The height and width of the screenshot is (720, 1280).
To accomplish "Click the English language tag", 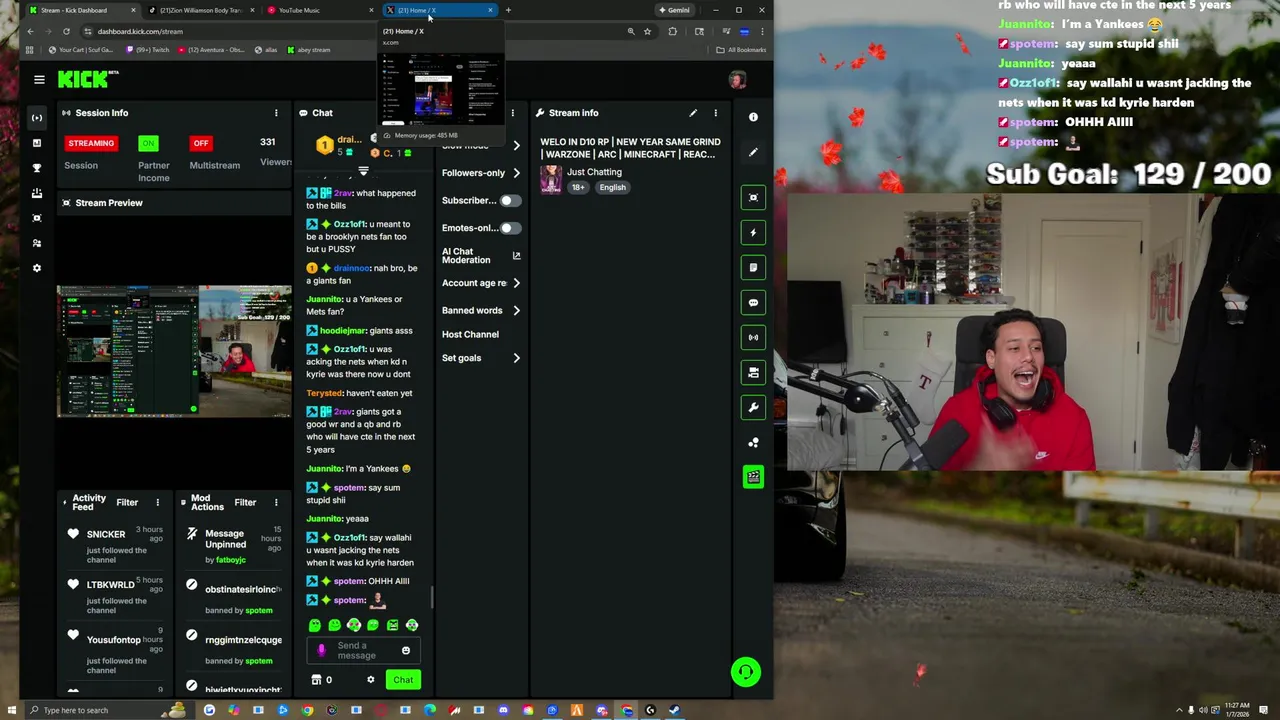I will coord(613,188).
